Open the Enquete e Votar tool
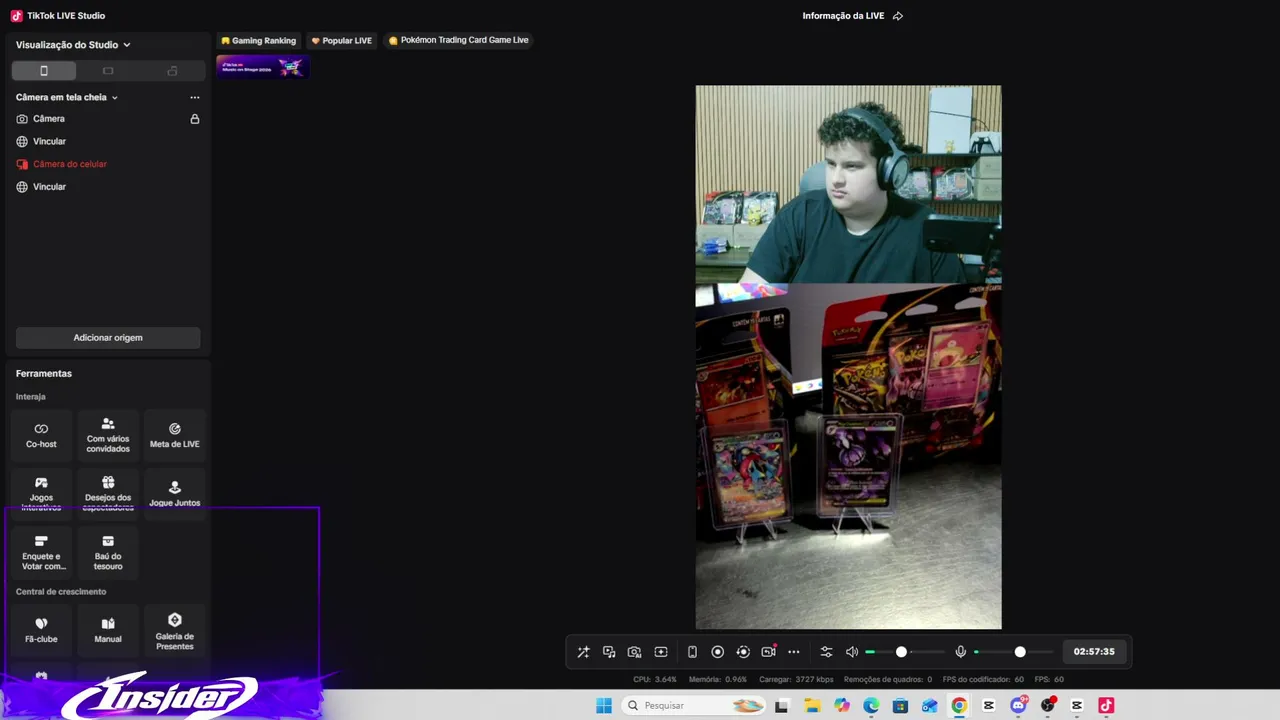The height and width of the screenshot is (720, 1280). (41, 552)
